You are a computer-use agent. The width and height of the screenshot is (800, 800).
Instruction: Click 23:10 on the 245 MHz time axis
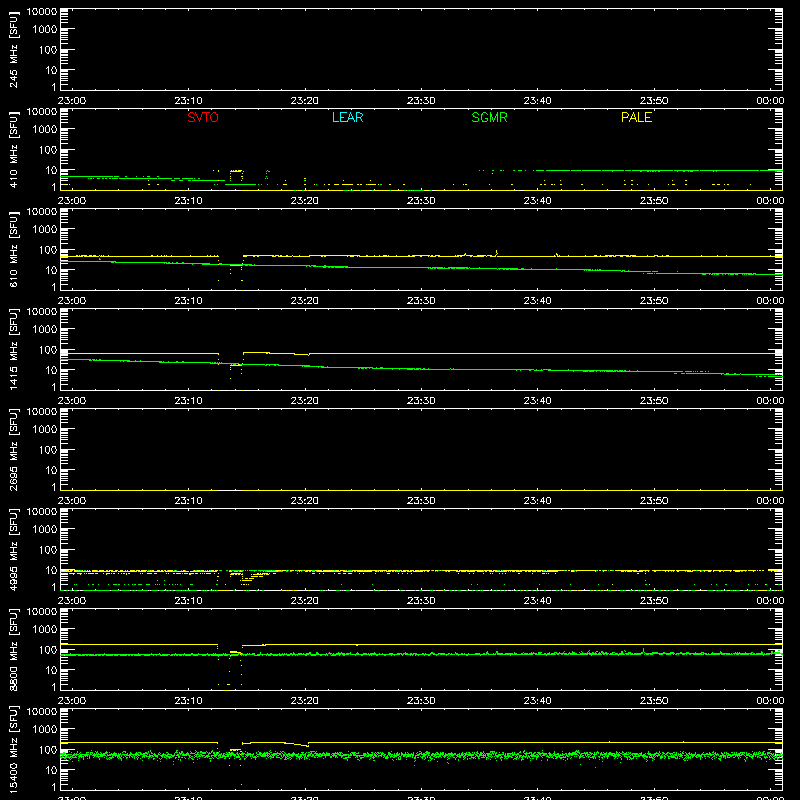188,101
